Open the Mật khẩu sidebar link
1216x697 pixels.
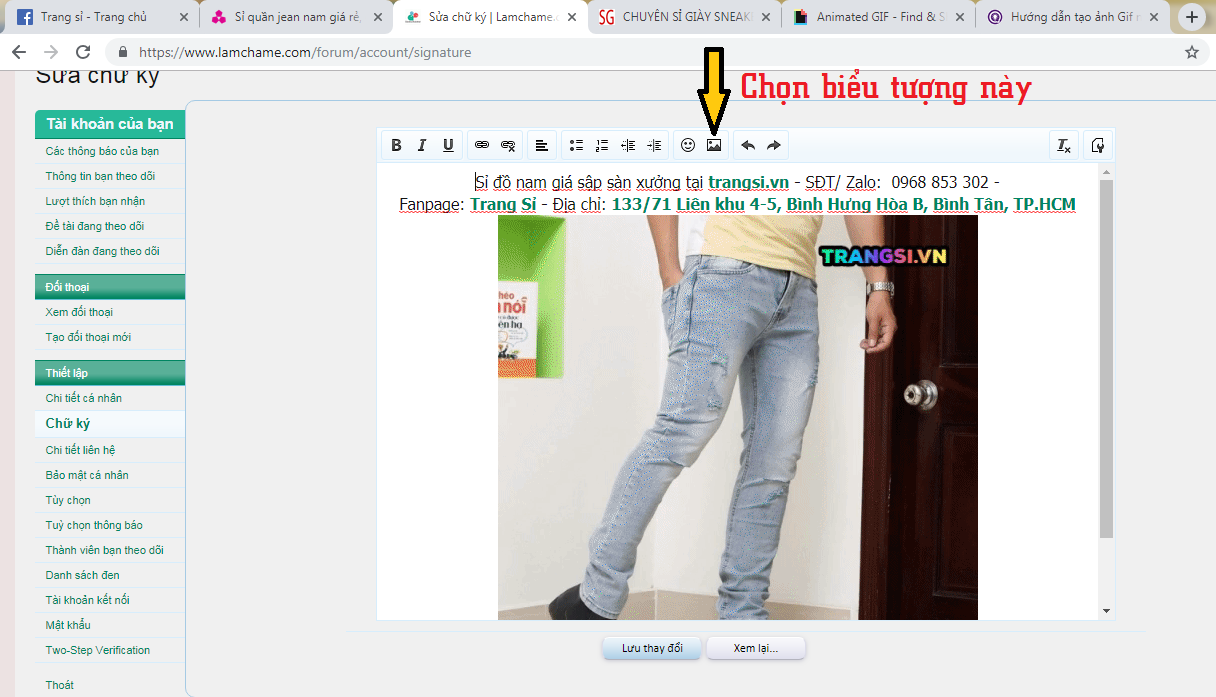pos(68,625)
